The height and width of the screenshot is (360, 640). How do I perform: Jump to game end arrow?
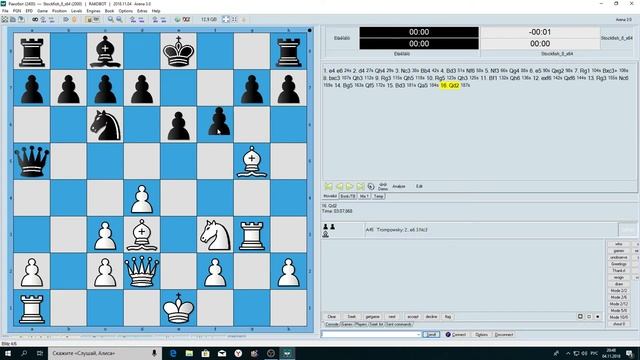pyautogui.click(x=360, y=186)
